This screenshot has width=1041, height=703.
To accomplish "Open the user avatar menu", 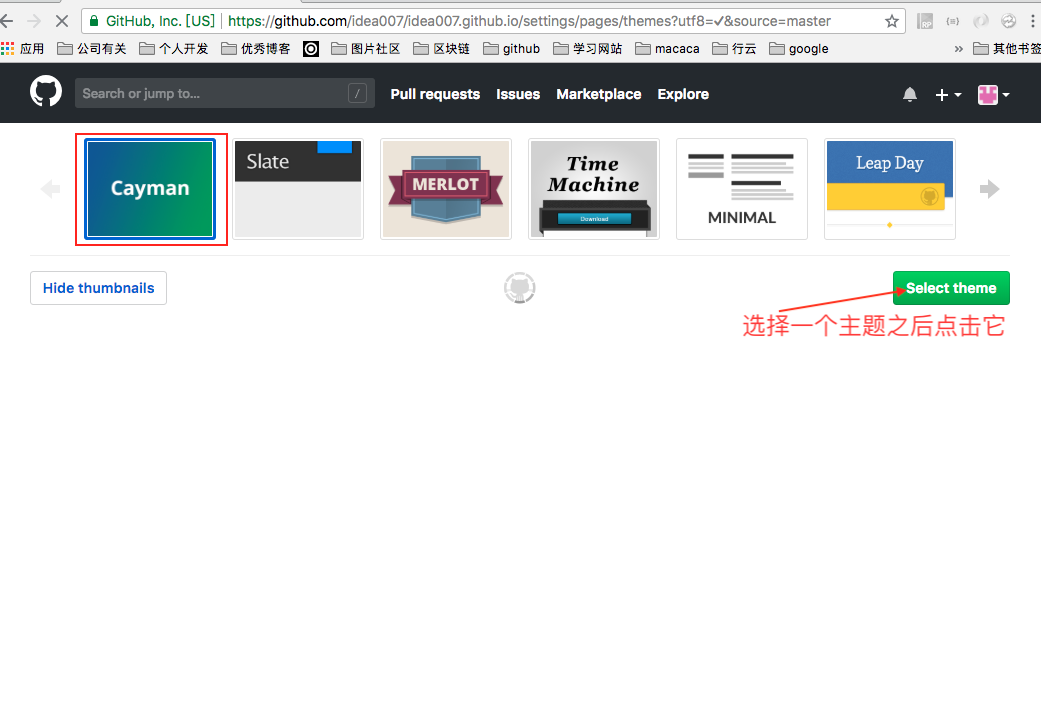I will pyautogui.click(x=993, y=95).
